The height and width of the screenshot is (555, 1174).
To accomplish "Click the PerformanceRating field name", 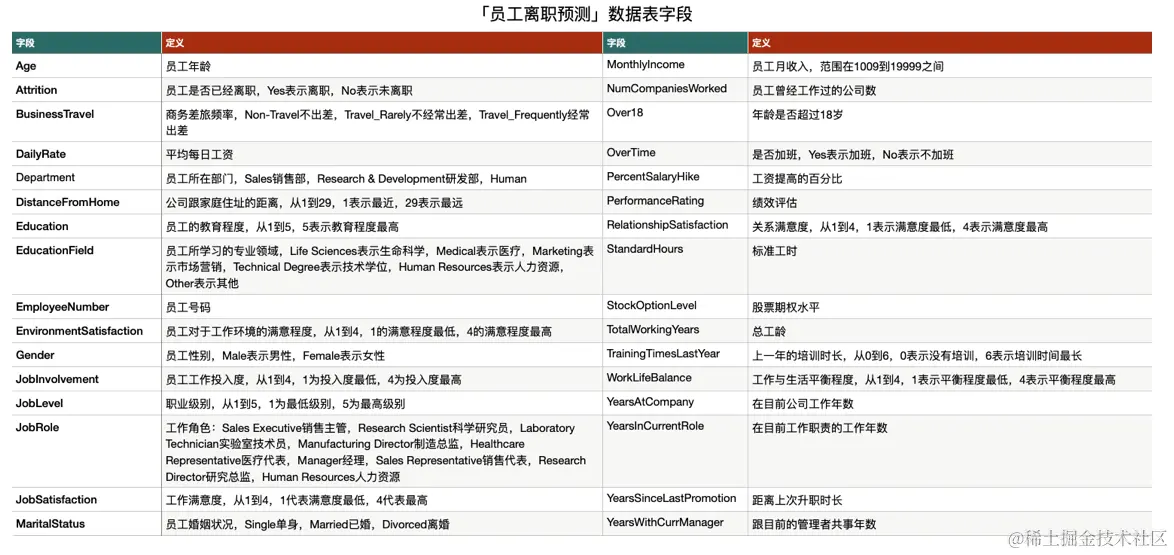I will (655, 201).
